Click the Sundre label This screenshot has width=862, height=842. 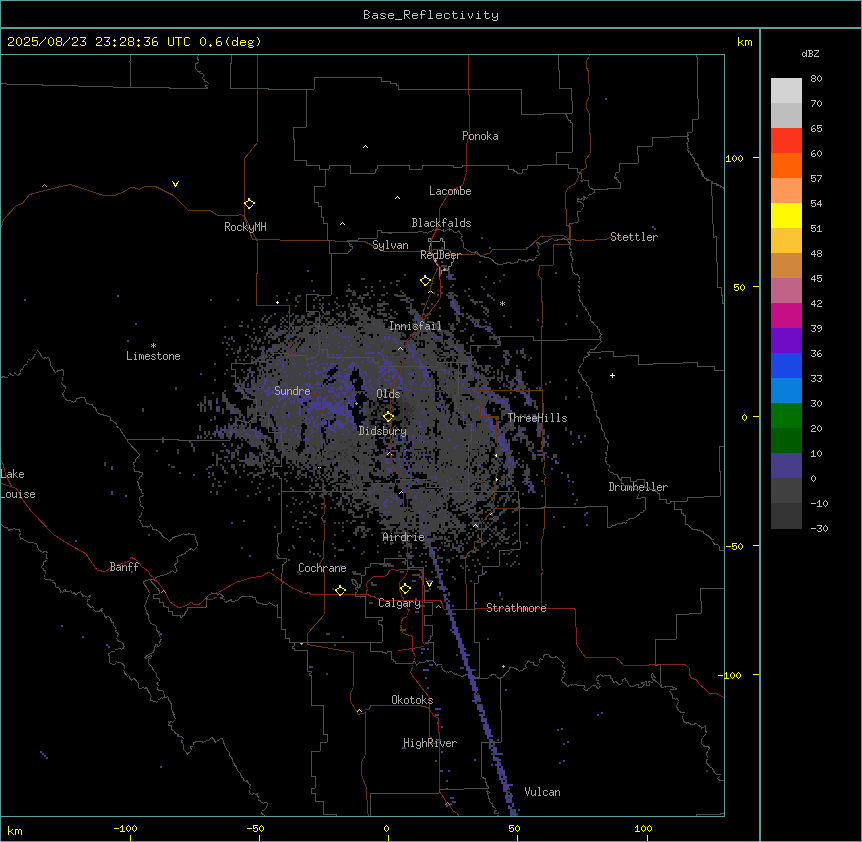(x=292, y=391)
